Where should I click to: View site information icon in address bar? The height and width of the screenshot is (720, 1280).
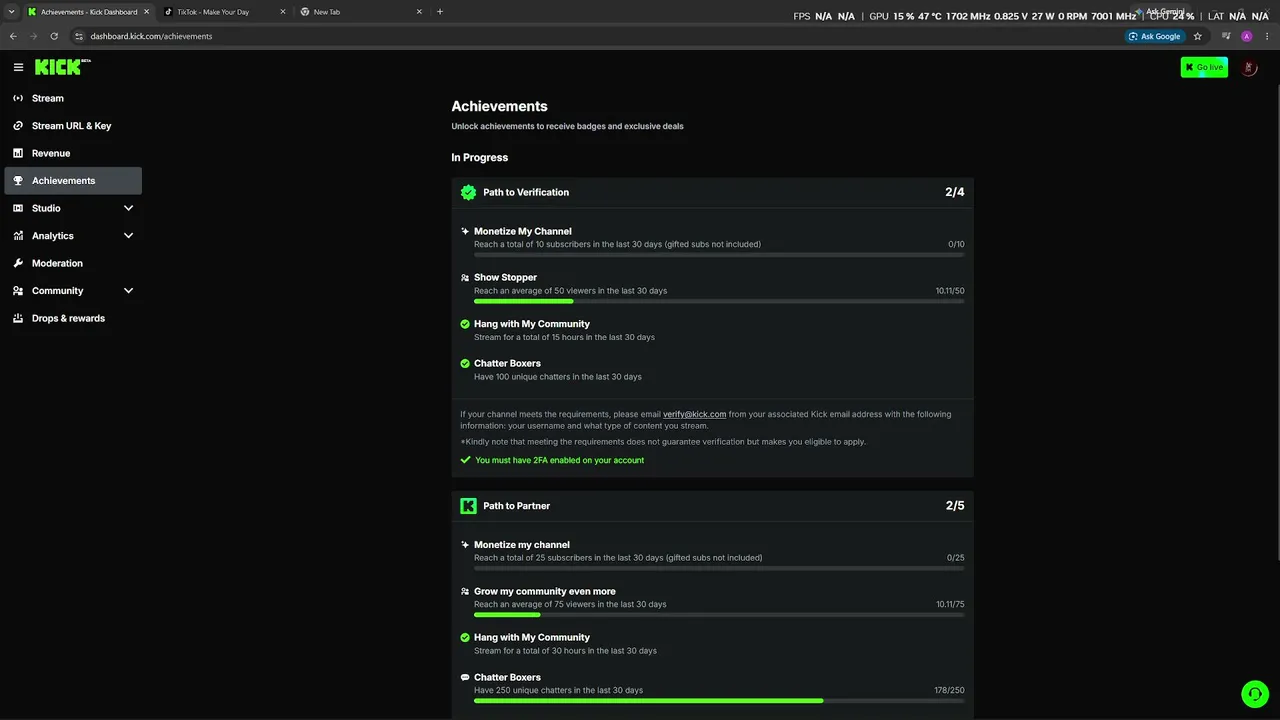[79, 36]
